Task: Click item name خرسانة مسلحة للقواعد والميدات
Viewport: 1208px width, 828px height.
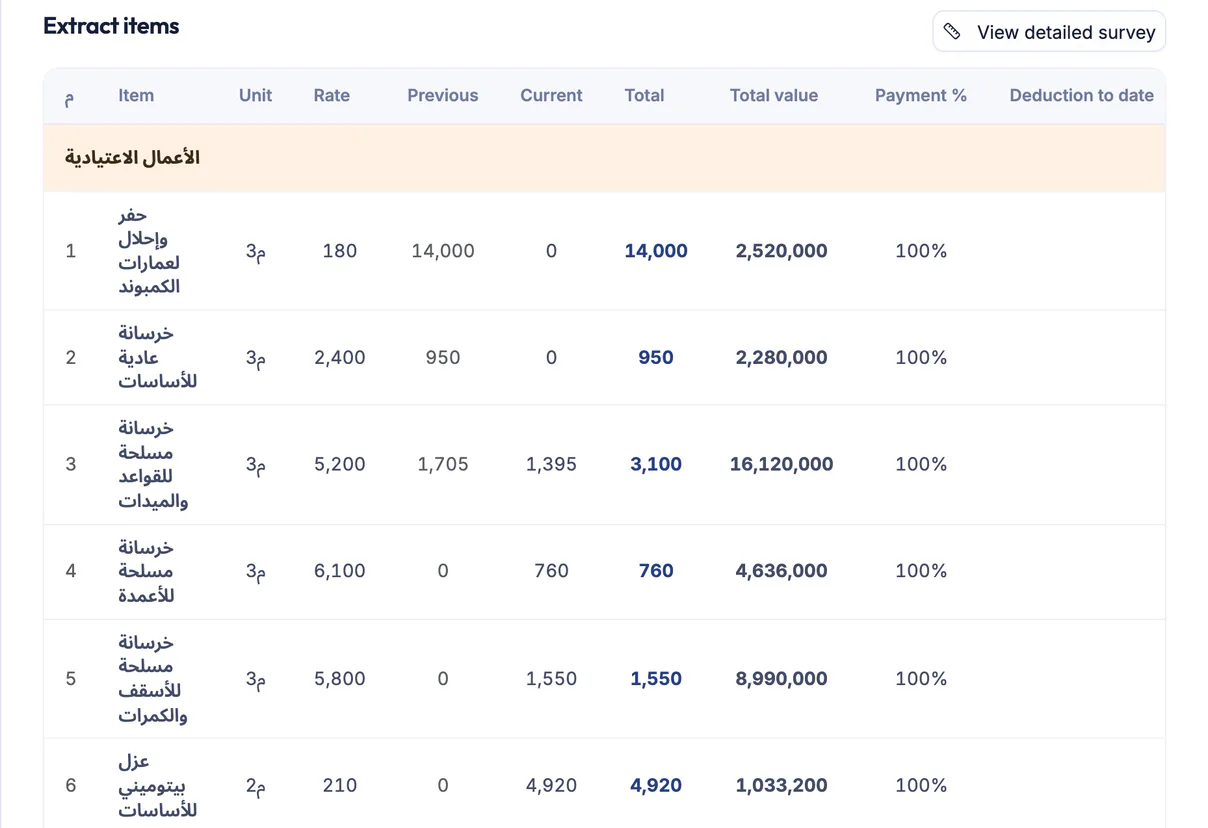Action: tap(153, 464)
